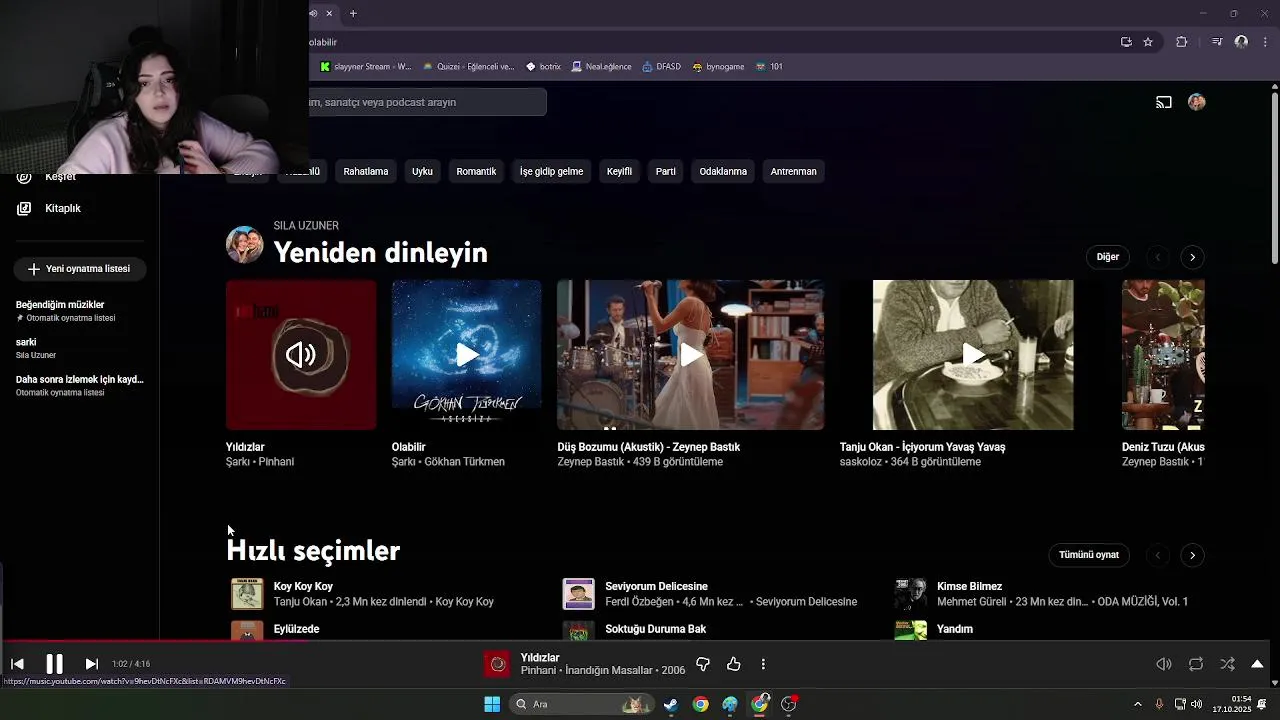The width and height of the screenshot is (1280, 720).
Task: Show hidden system tray icons
Action: (x=1137, y=704)
